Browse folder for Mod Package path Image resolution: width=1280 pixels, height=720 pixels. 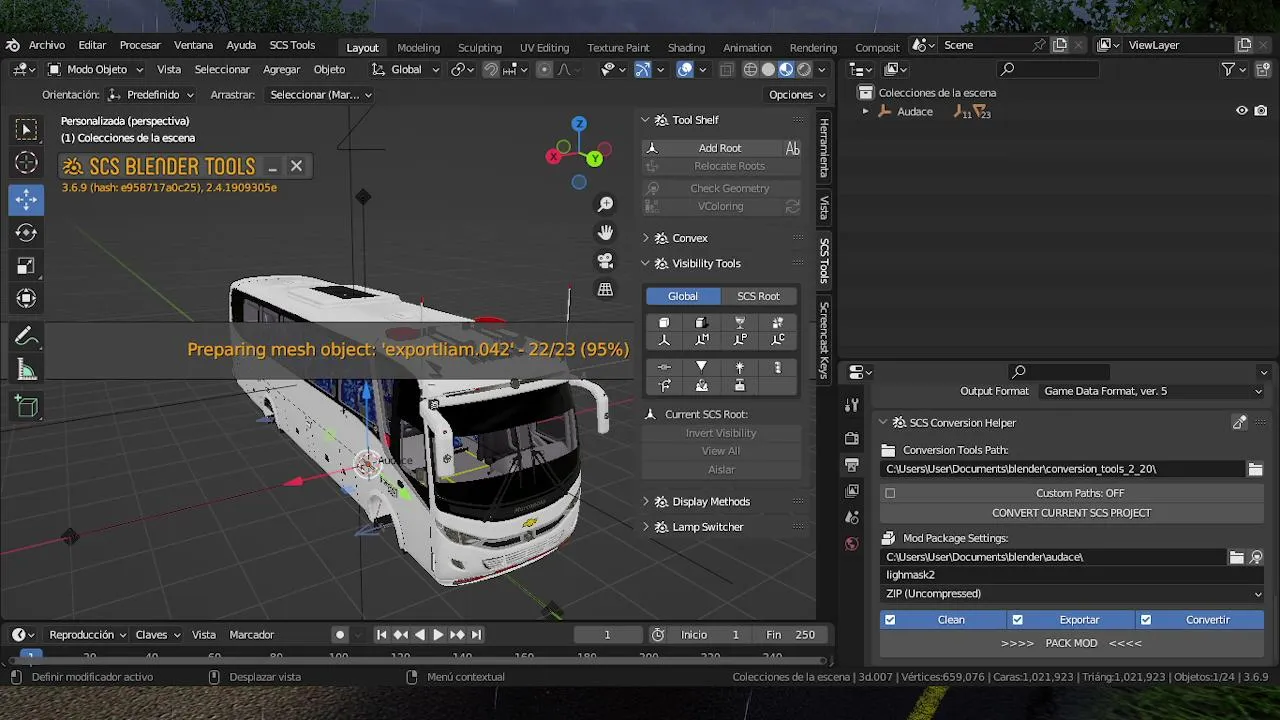pos(1237,557)
